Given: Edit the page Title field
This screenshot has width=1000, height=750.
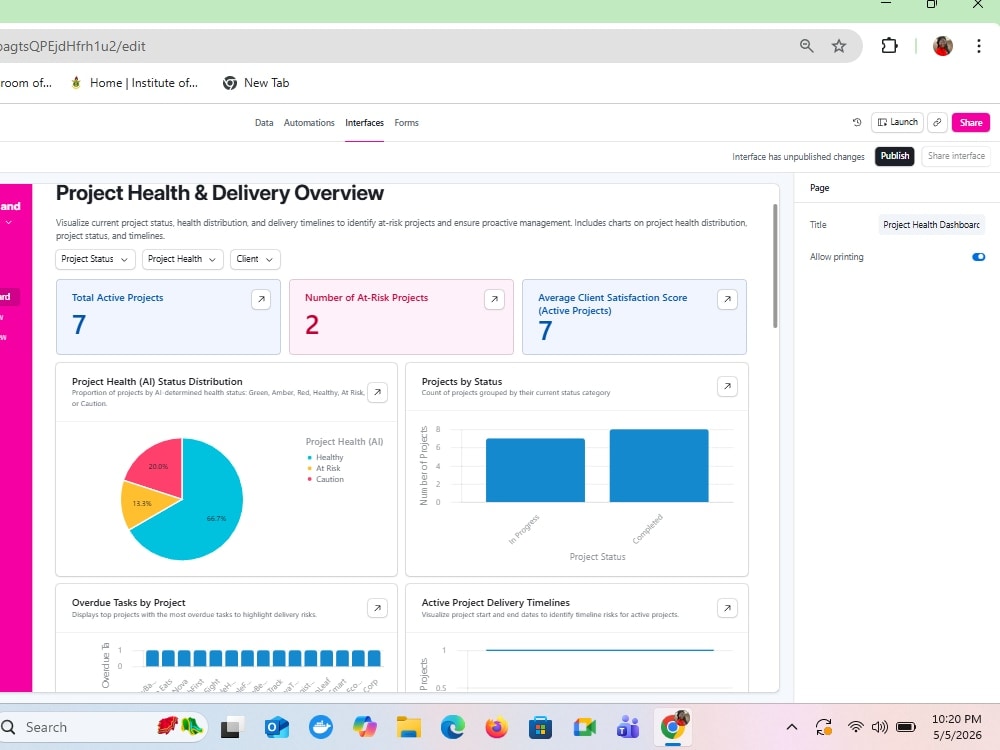Looking at the screenshot, I should (x=931, y=224).
